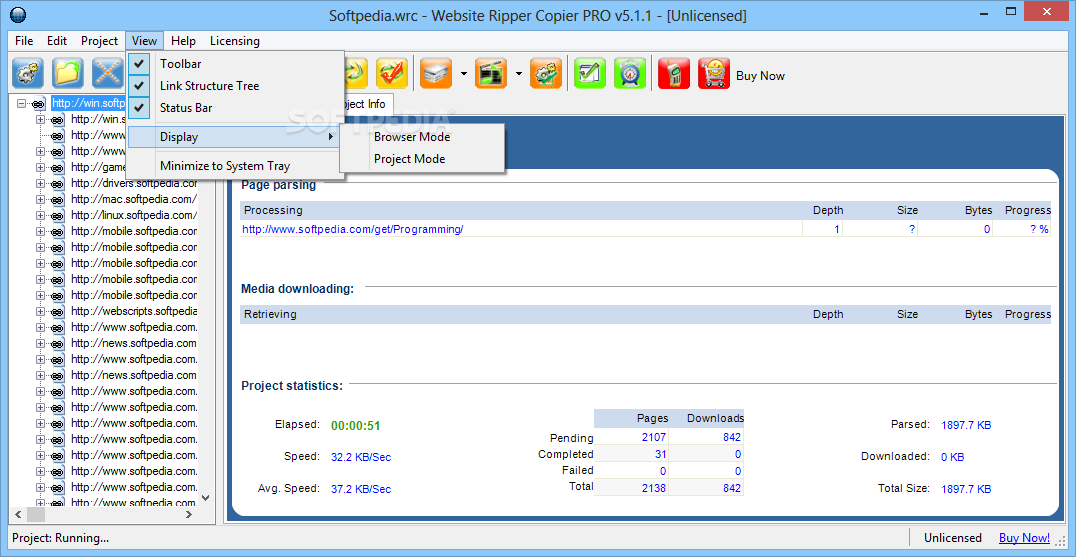Click the blue gear project settings icon

(28, 73)
